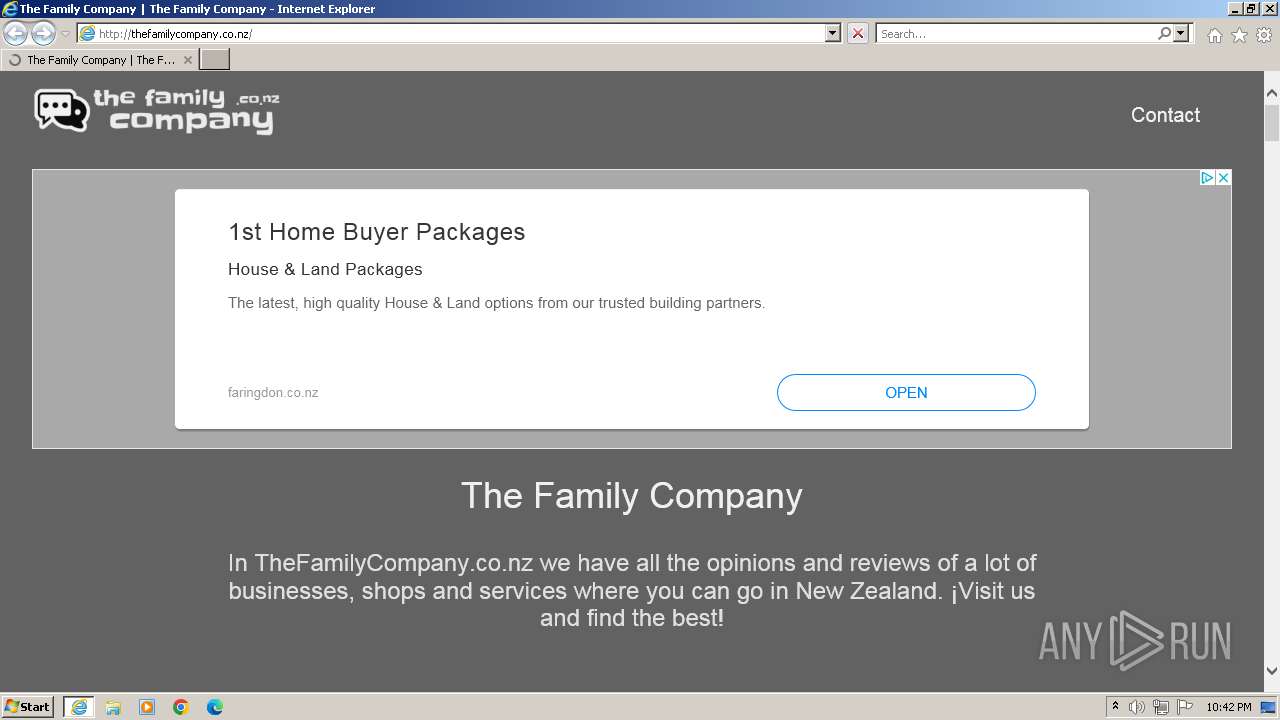Click Internet Explorer taskbar icon
Screen dimensions: 1280x720
pyautogui.click(x=79, y=707)
